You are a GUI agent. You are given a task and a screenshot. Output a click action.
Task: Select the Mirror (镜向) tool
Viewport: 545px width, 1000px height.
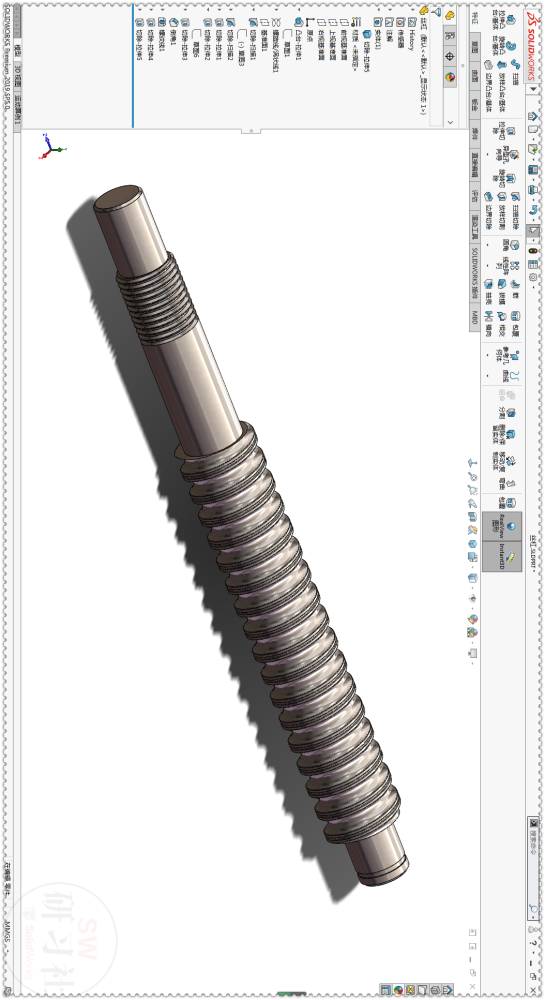(488, 316)
